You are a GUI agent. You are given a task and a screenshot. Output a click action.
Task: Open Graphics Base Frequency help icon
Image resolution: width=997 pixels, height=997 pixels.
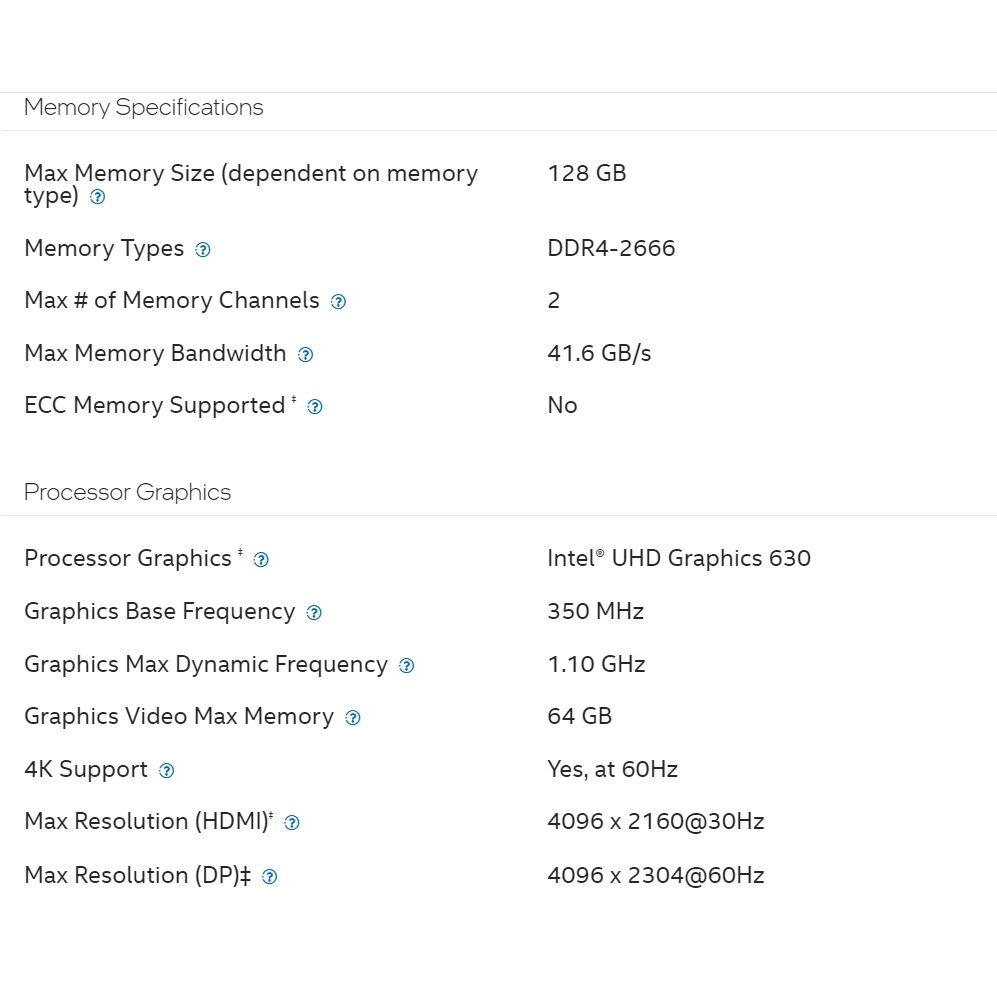(x=314, y=613)
